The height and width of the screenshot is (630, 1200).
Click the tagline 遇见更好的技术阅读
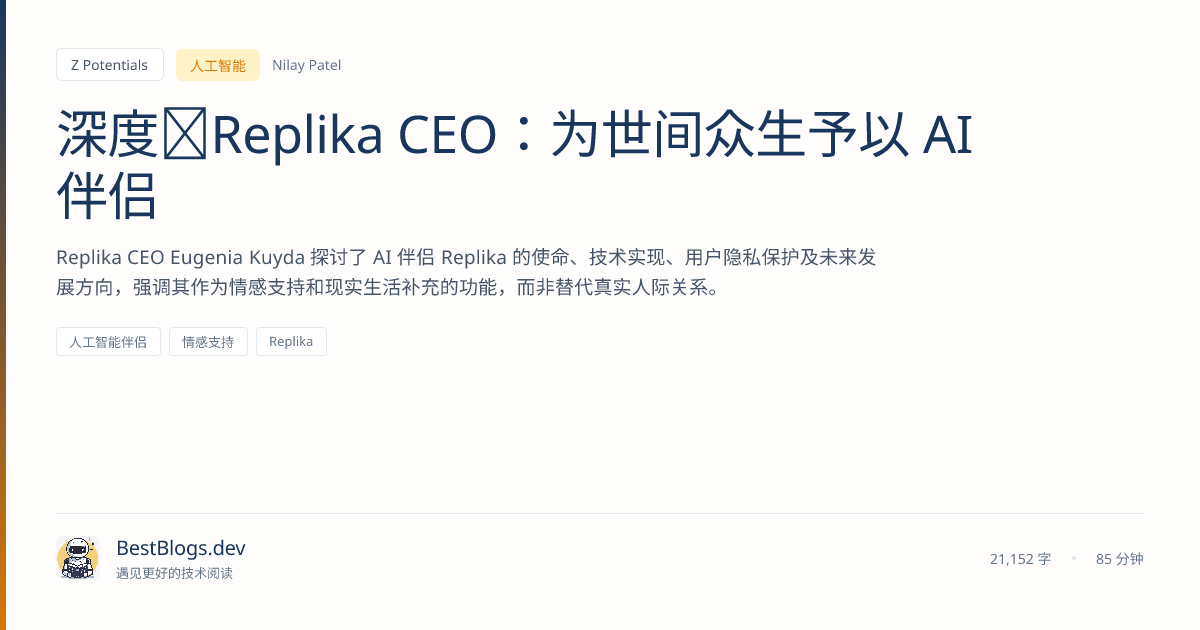click(x=174, y=574)
